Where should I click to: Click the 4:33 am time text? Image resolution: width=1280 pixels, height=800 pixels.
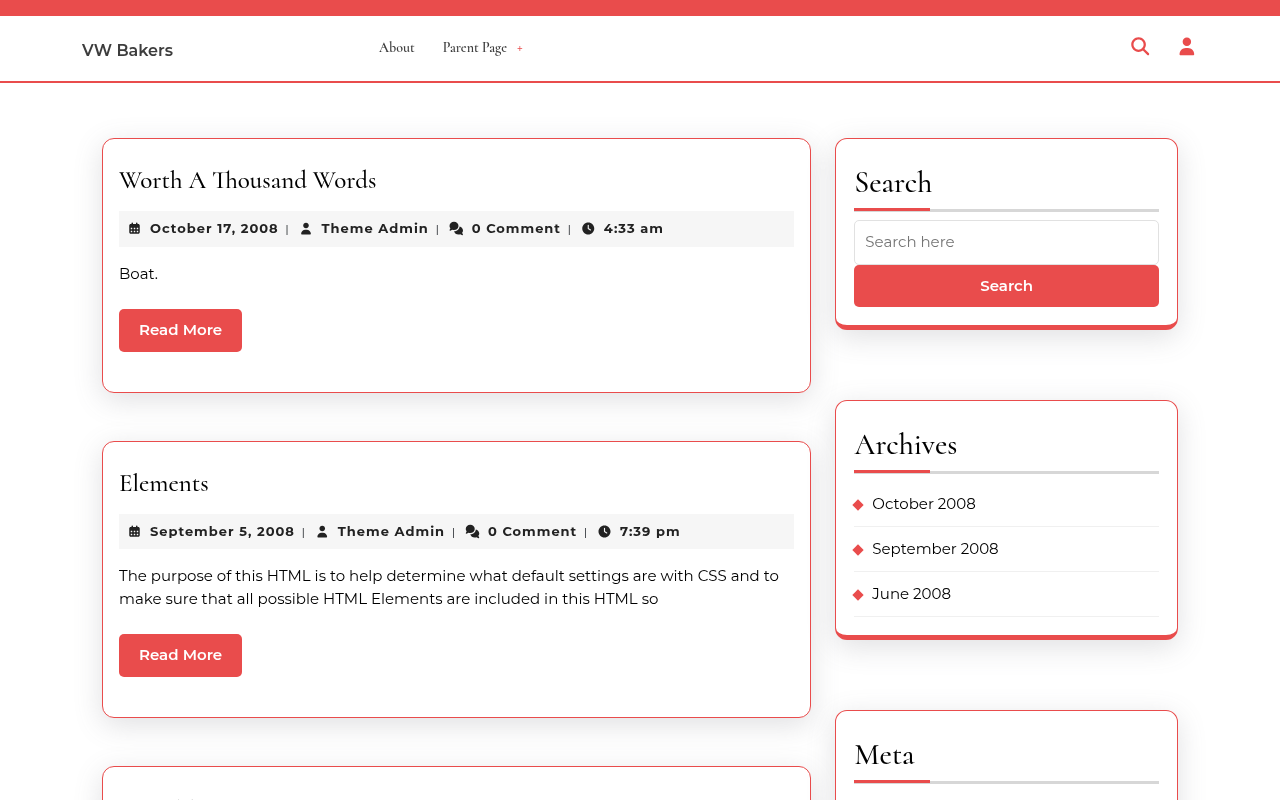tap(634, 229)
